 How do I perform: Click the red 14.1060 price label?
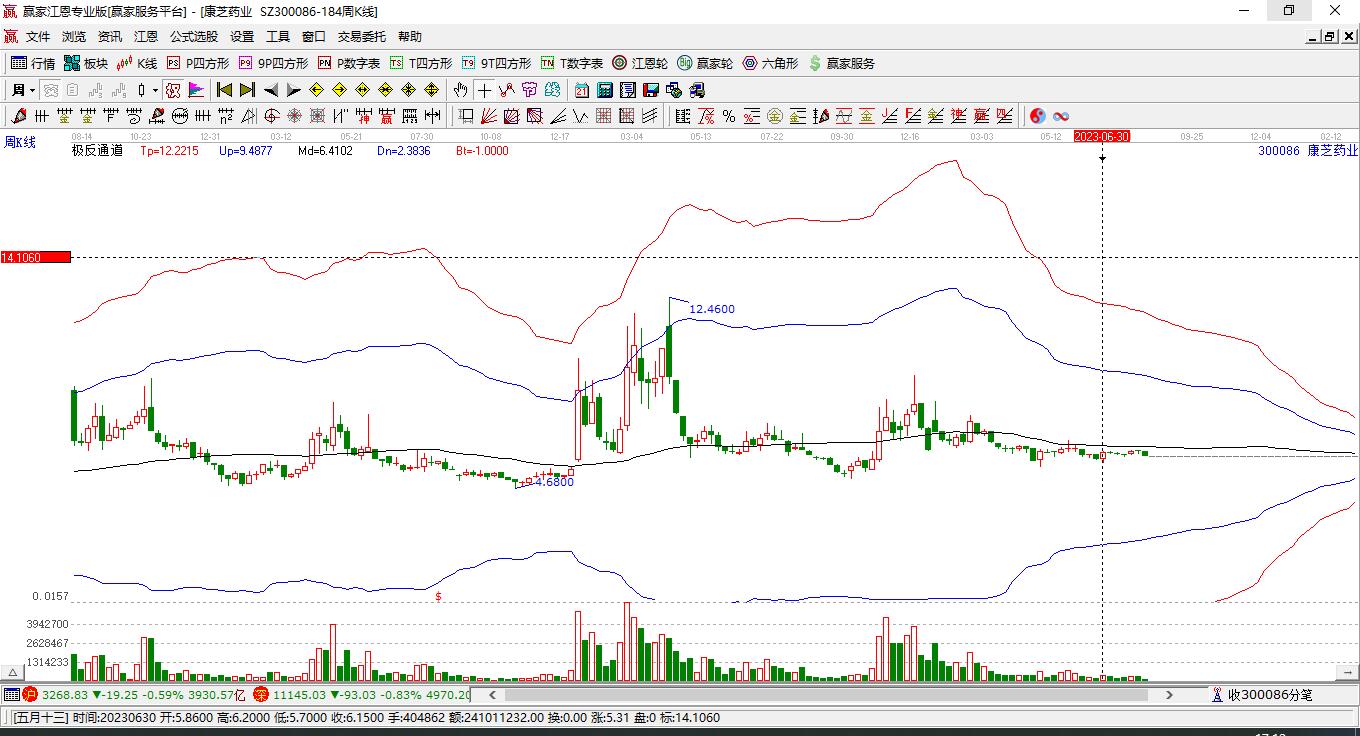coord(36,257)
